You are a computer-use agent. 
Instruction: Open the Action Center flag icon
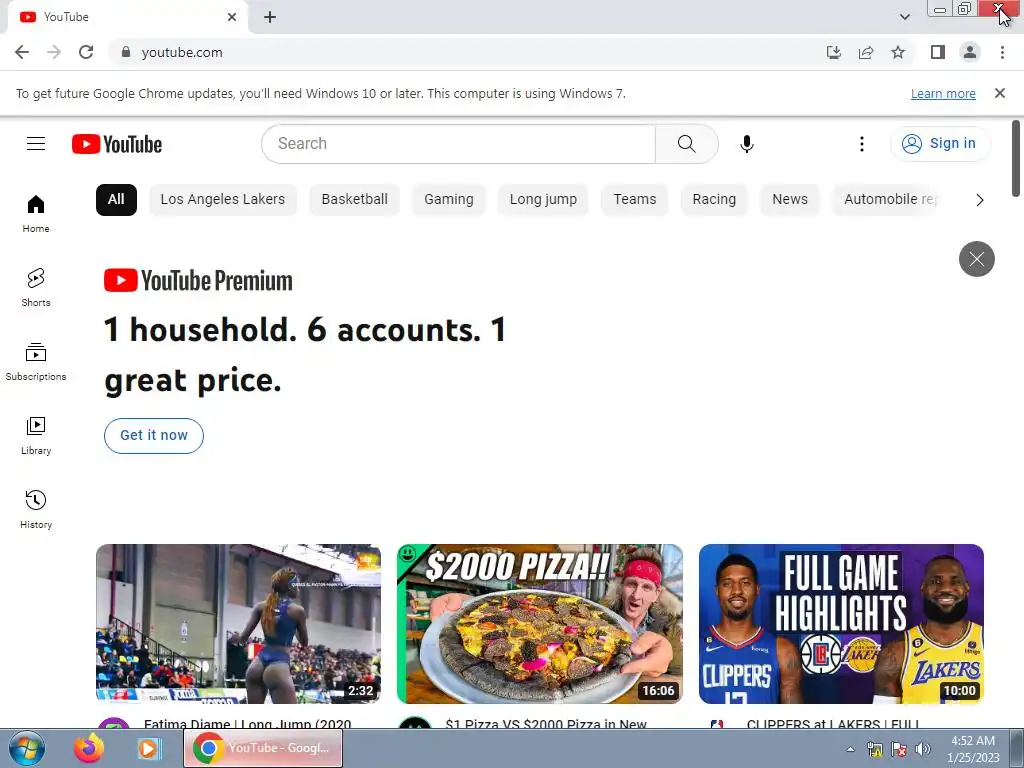point(899,749)
